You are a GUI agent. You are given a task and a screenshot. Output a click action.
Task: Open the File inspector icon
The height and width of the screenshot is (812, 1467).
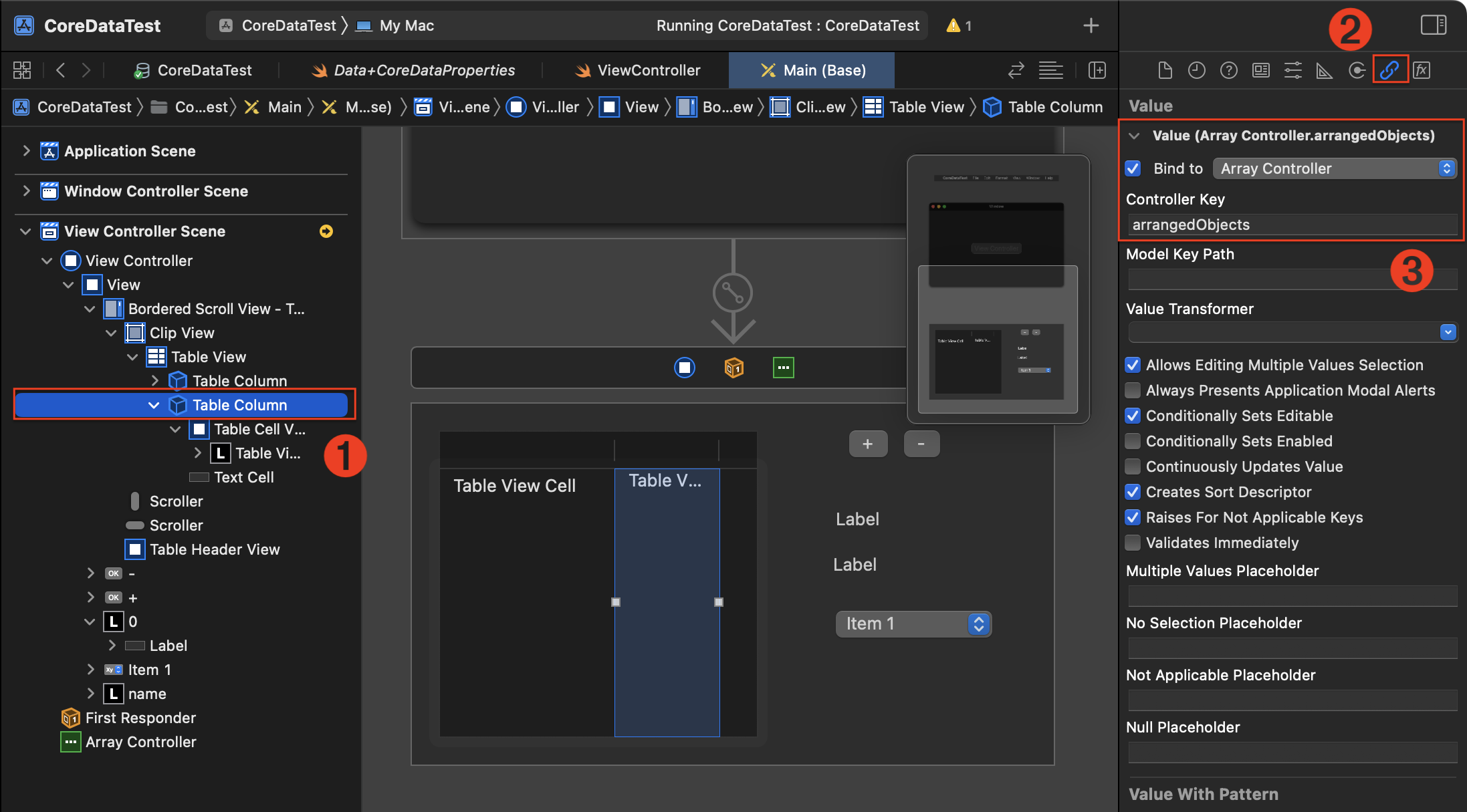coord(1165,70)
